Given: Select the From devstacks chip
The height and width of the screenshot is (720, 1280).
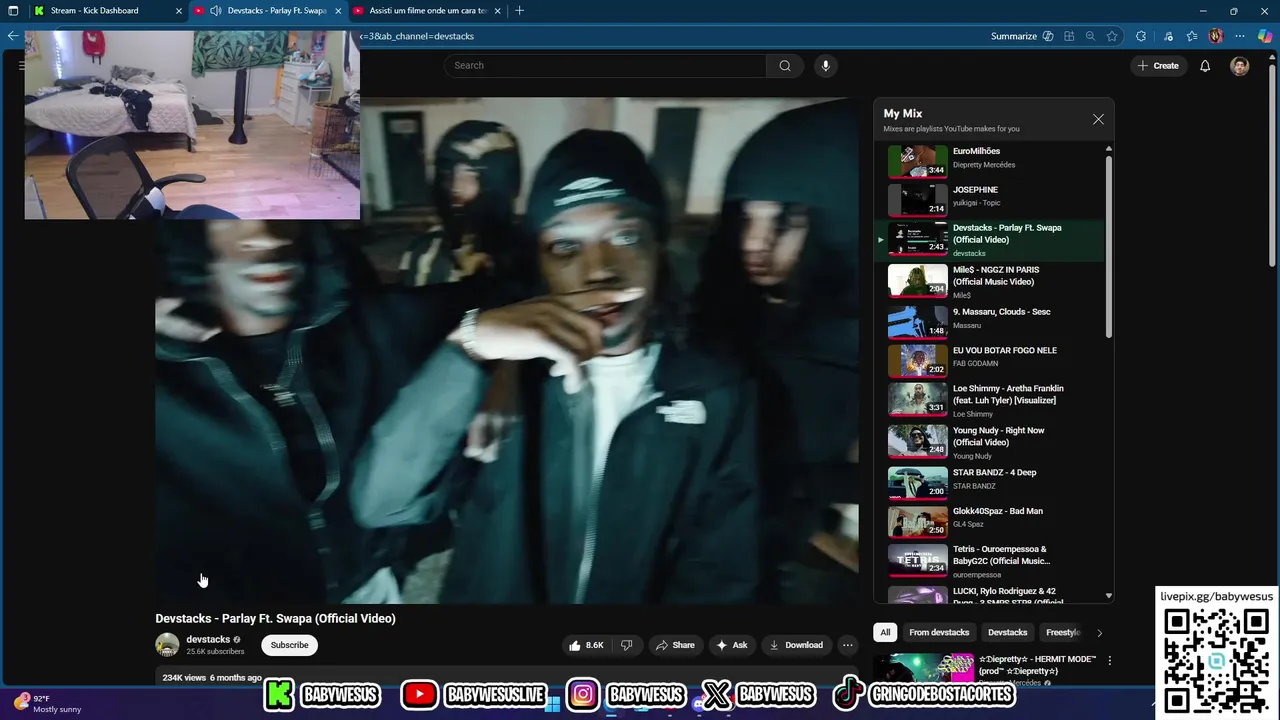Looking at the screenshot, I should tap(939, 633).
